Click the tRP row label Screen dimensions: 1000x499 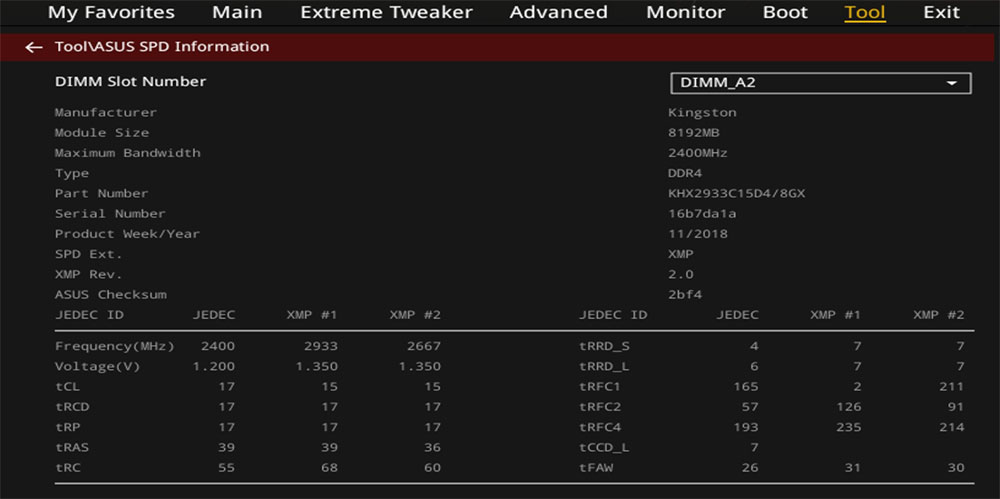[x=67, y=428]
